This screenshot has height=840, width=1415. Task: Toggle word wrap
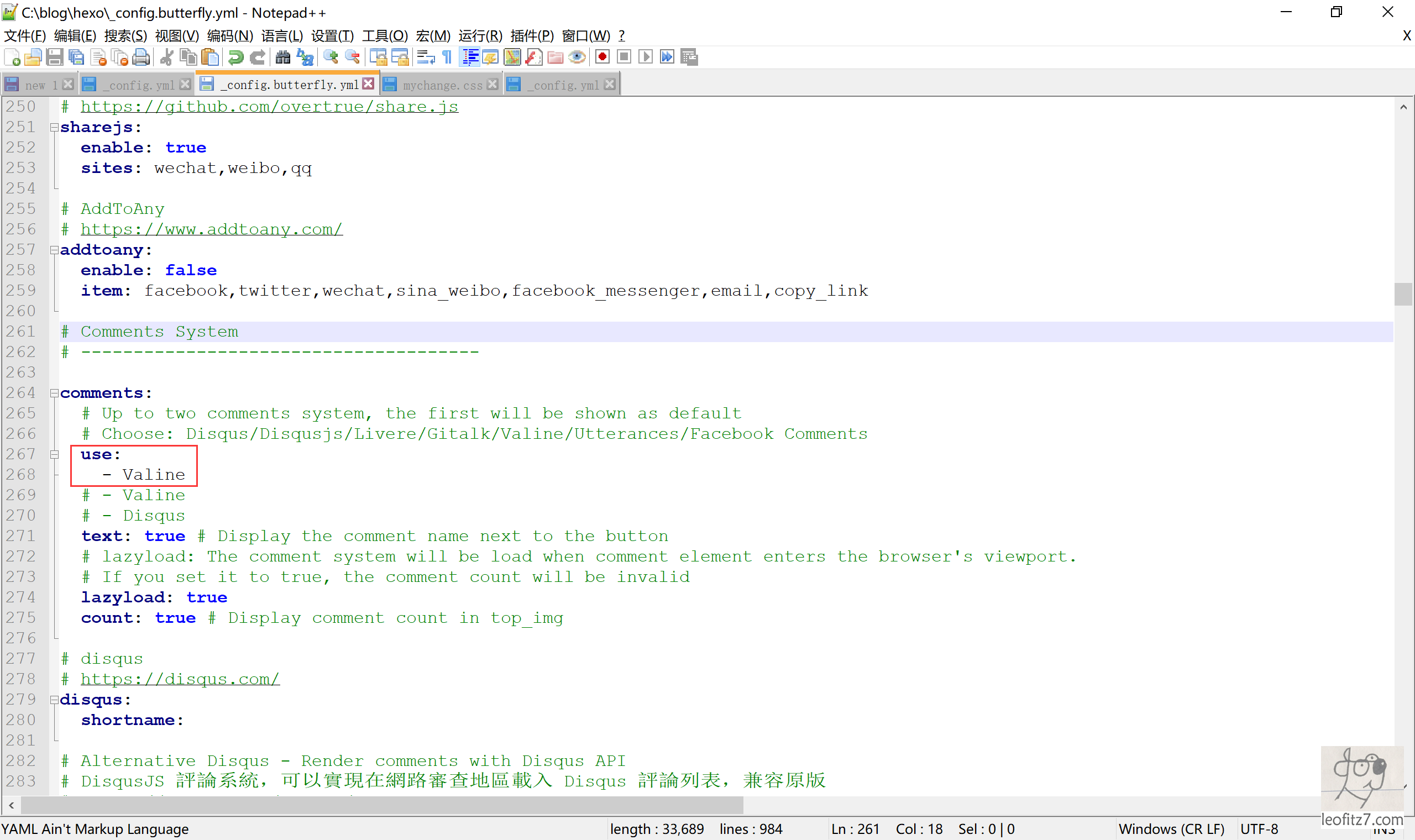coord(426,56)
